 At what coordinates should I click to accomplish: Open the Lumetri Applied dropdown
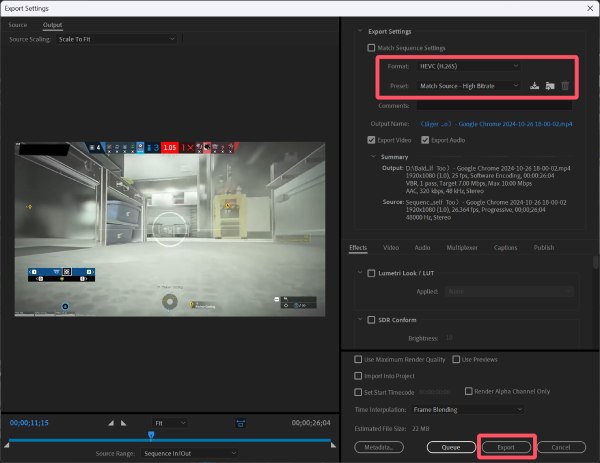coord(509,292)
